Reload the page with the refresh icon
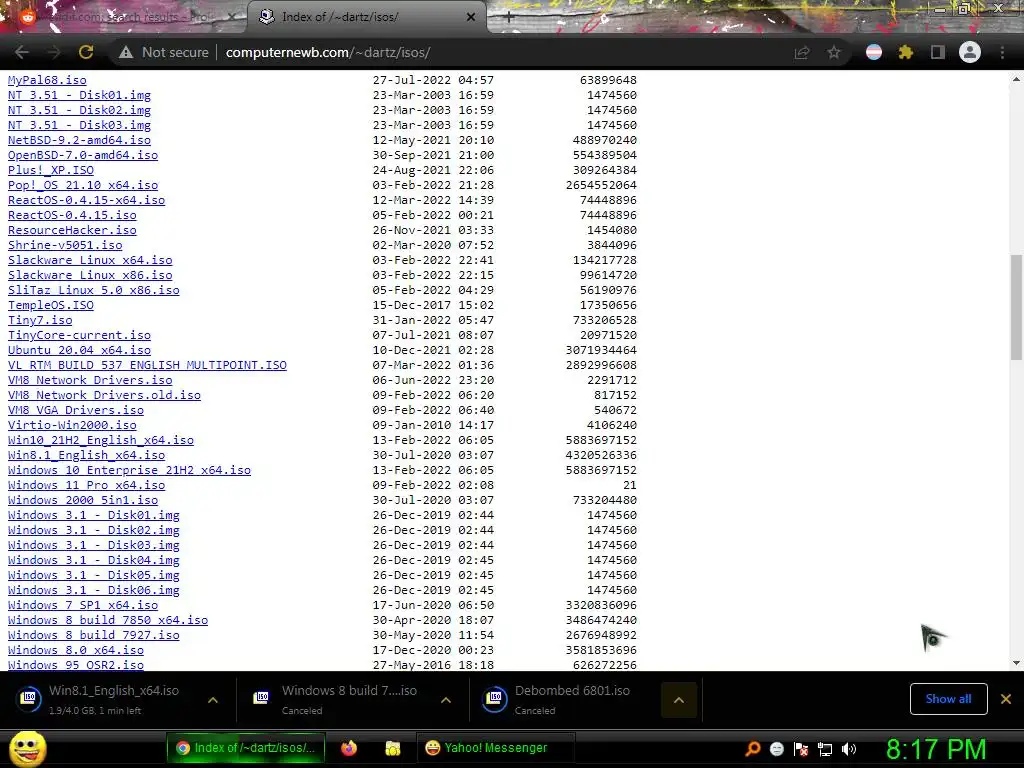 pos(86,52)
